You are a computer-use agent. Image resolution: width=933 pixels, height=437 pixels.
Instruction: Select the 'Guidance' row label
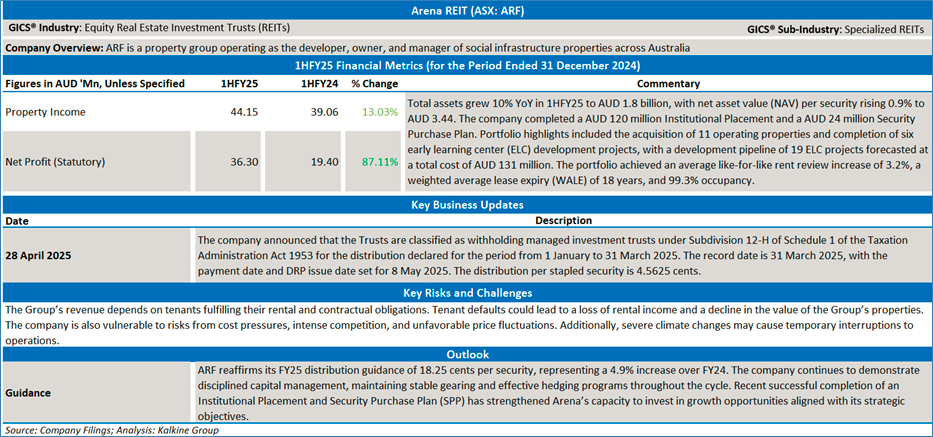click(27, 394)
